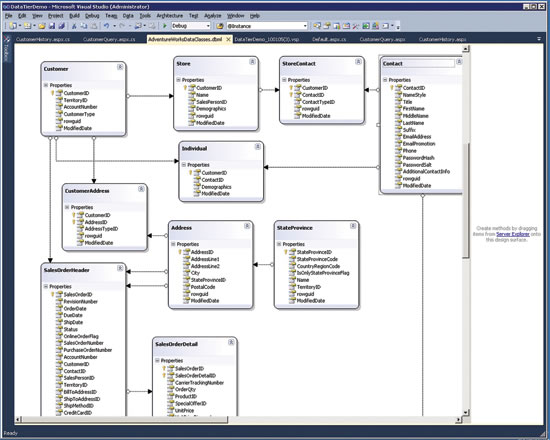Screen dimensions: 550x440
Task: Select the Customer class title
Action: coord(56,69)
